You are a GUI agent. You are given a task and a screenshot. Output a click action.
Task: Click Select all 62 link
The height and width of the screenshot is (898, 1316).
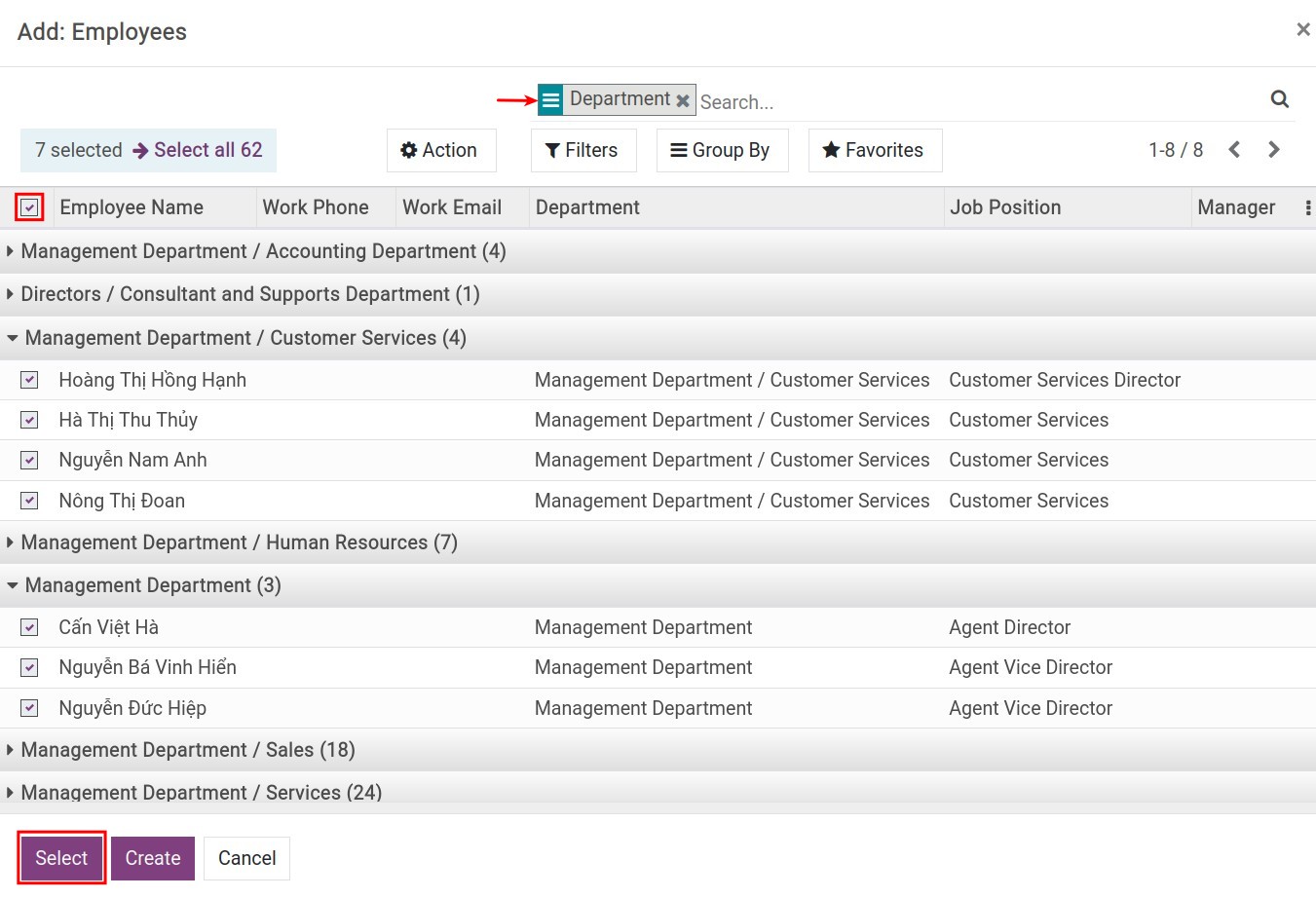point(207,150)
